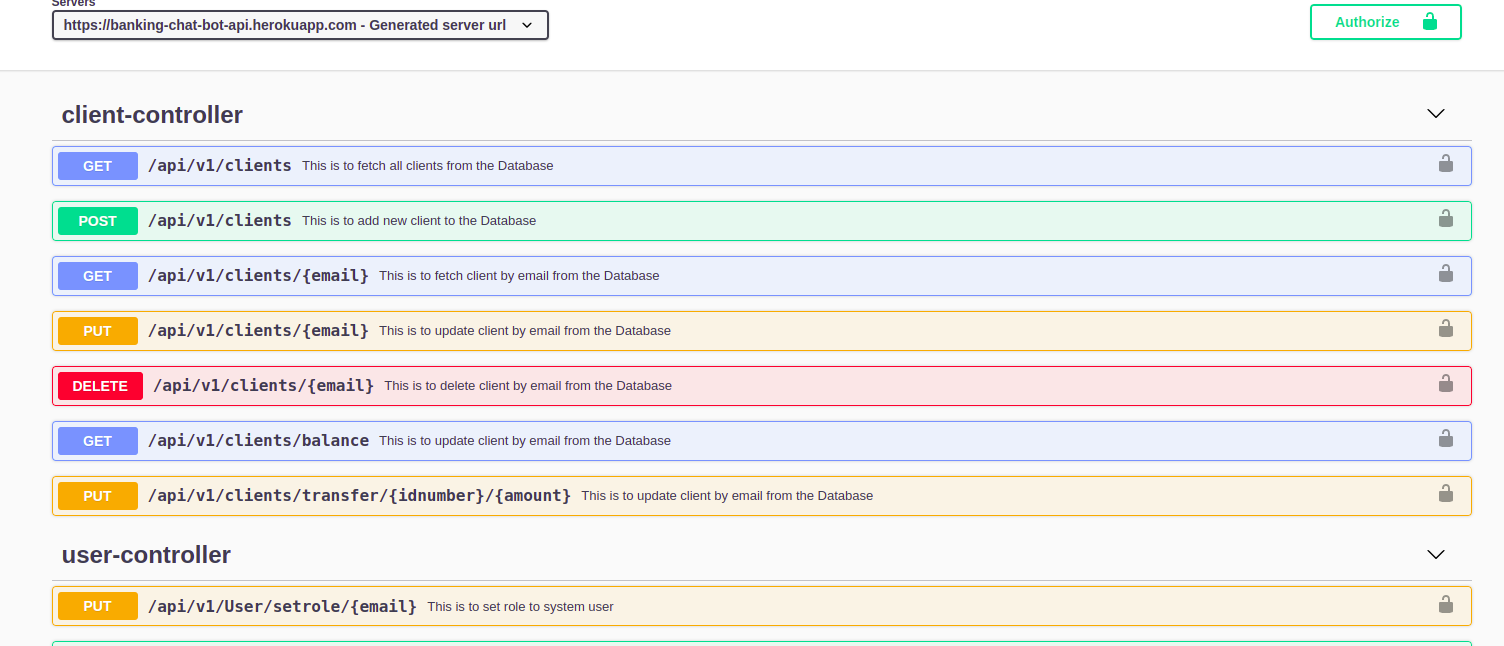Click the client-controller heading
The image size is (1504, 646).
[152, 115]
